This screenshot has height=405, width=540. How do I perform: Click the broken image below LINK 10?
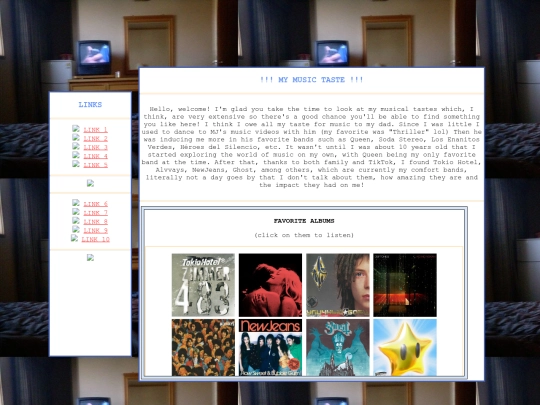[90, 258]
